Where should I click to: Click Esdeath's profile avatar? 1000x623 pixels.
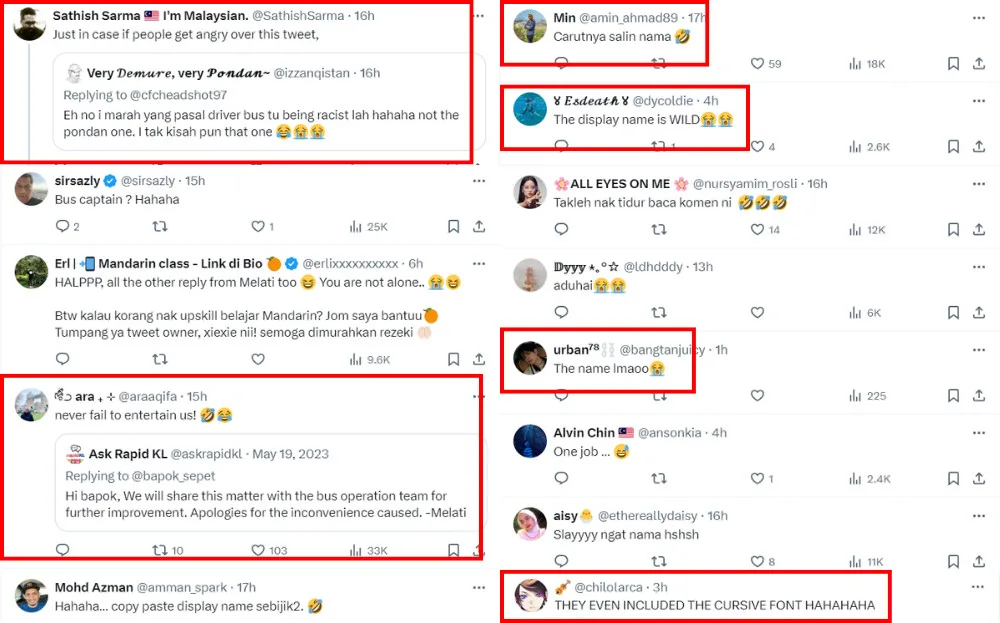point(530,109)
